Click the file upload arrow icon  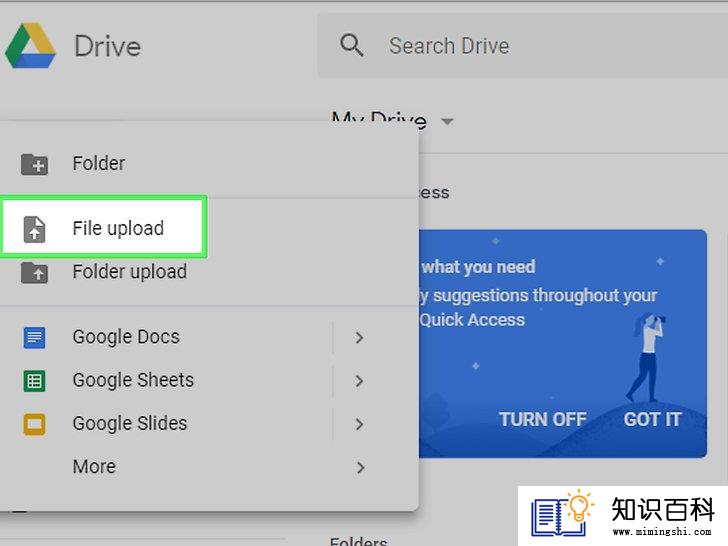click(x=34, y=229)
